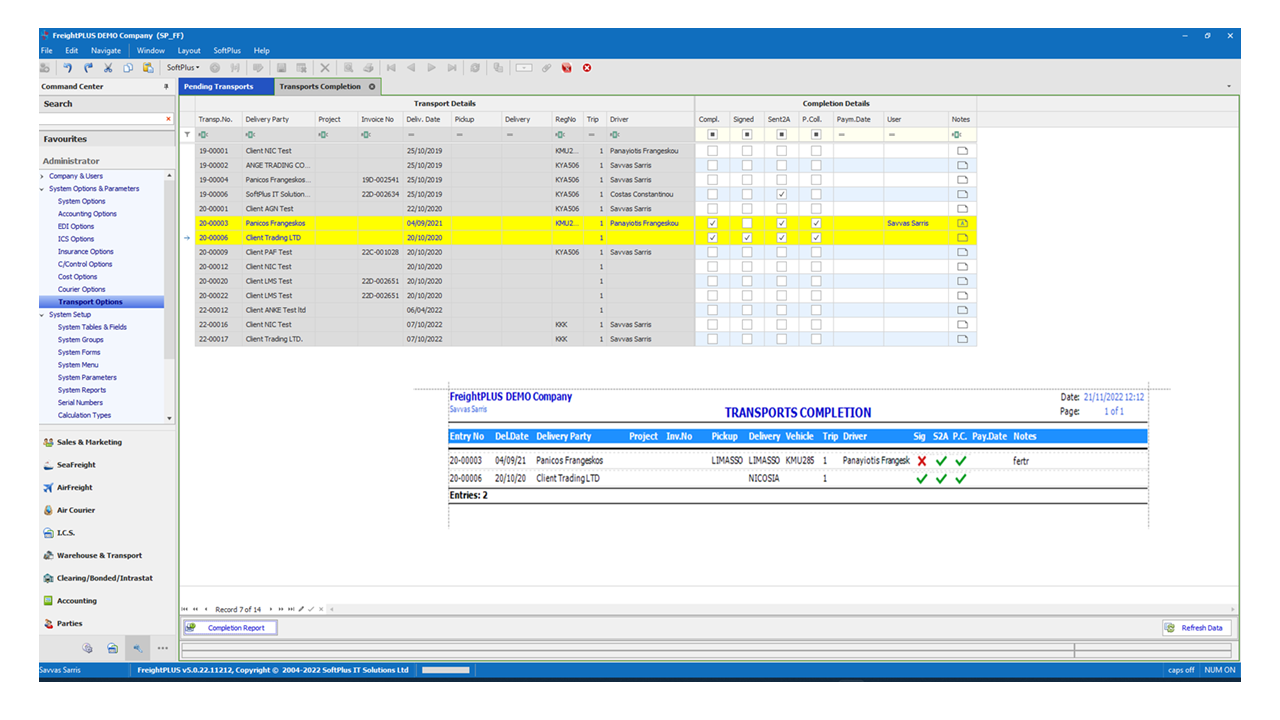Enable Sent2A checkbox for entry 19-00006
1280x720 pixels.
pyautogui.click(x=781, y=194)
